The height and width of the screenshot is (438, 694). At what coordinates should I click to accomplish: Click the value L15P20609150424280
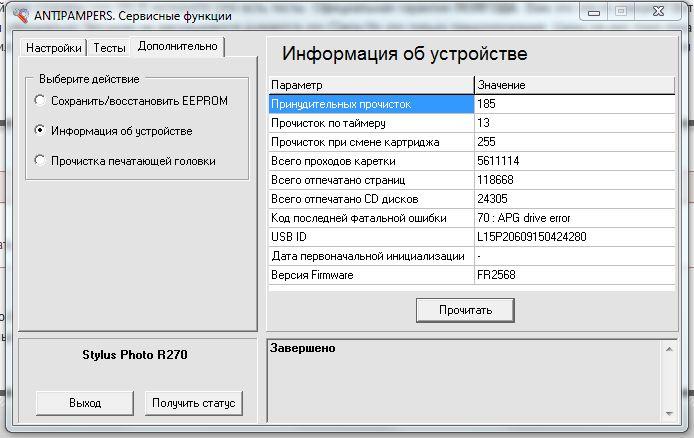532,237
